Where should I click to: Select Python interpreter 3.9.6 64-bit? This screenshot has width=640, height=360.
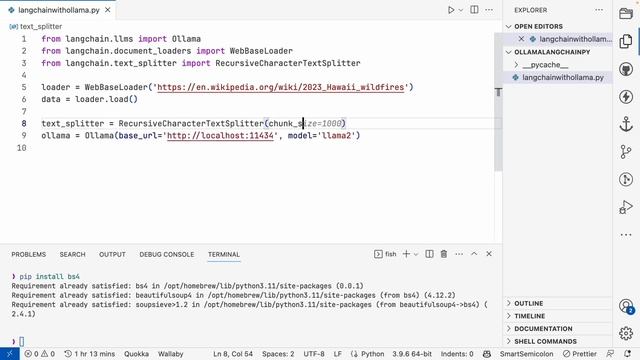pos(412,354)
